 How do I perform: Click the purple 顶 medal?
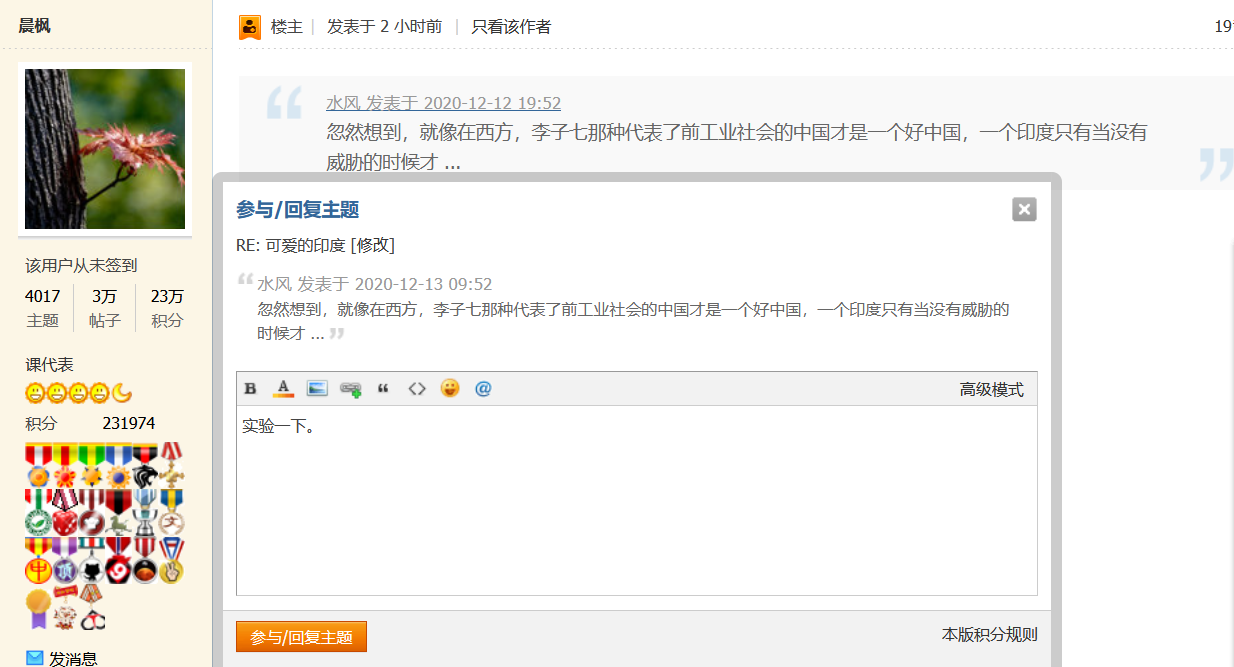(65, 560)
